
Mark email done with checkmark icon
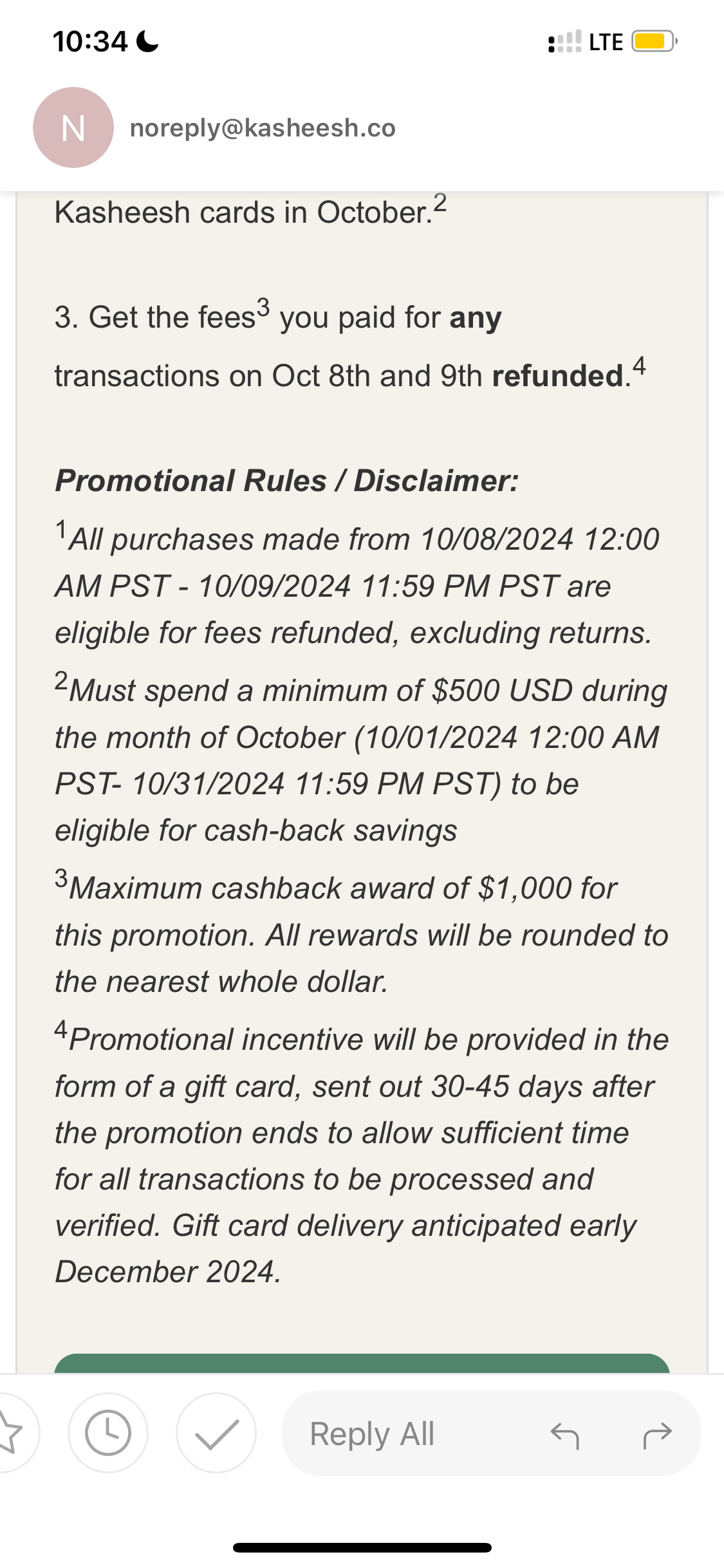(216, 1432)
